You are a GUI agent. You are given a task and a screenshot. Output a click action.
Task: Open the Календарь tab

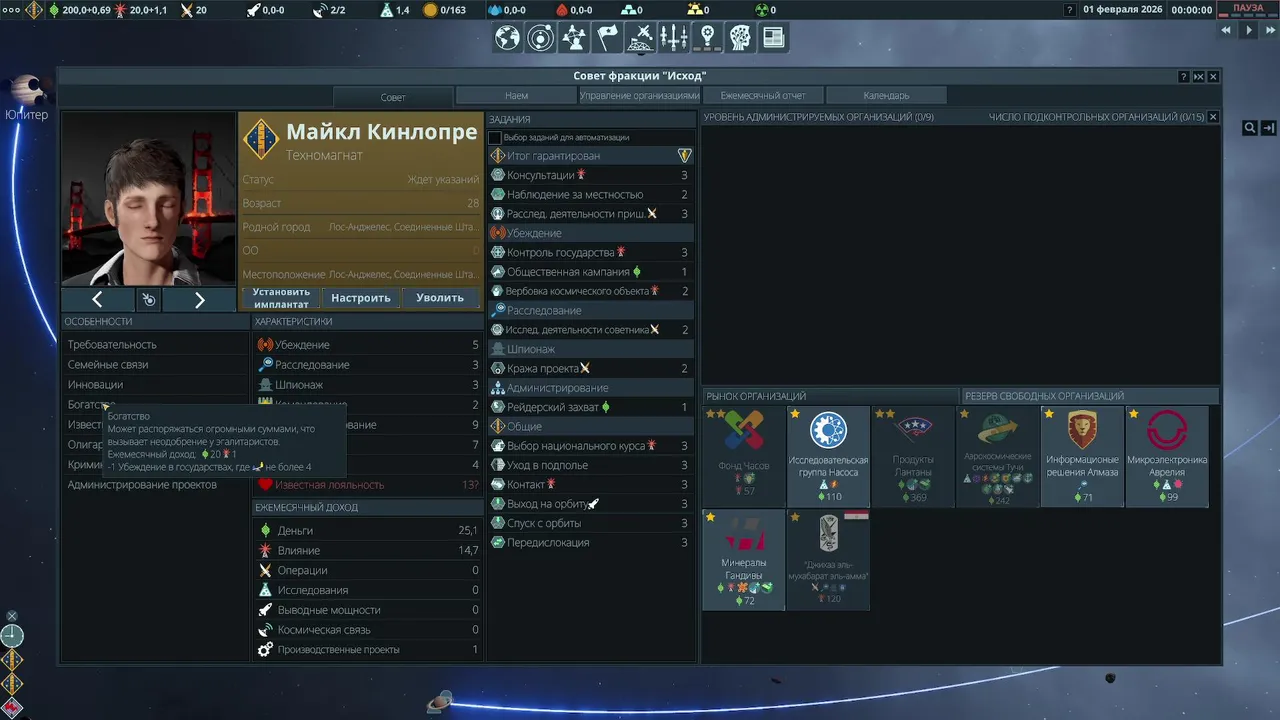(886, 96)
